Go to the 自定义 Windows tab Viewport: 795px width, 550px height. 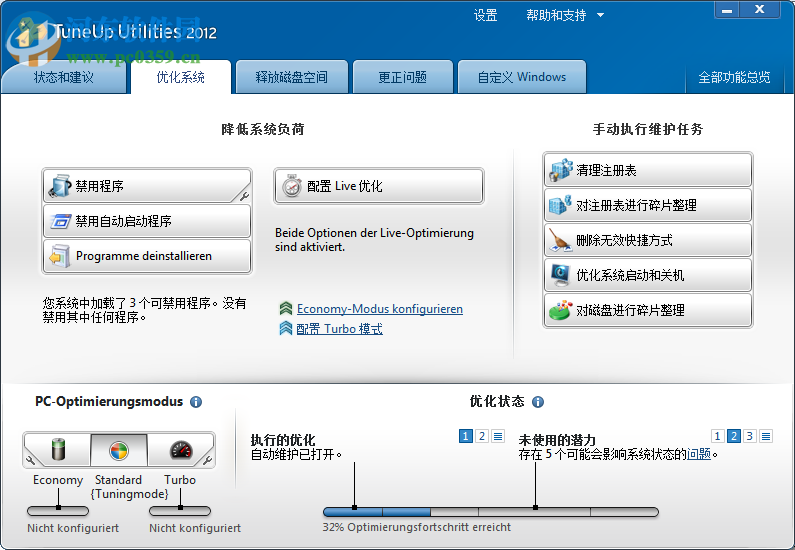point(522,77)
